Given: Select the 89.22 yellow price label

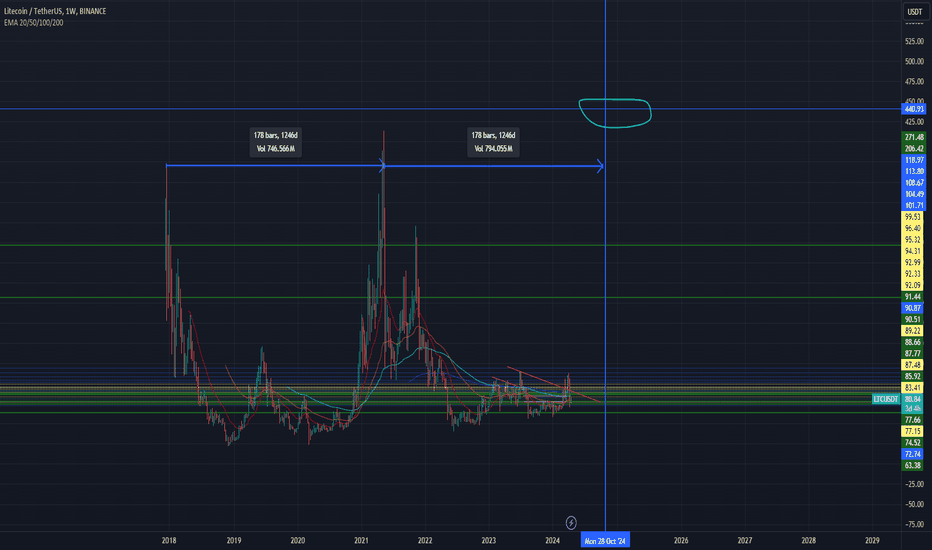Looking at the screenshot, I should 912,331.
